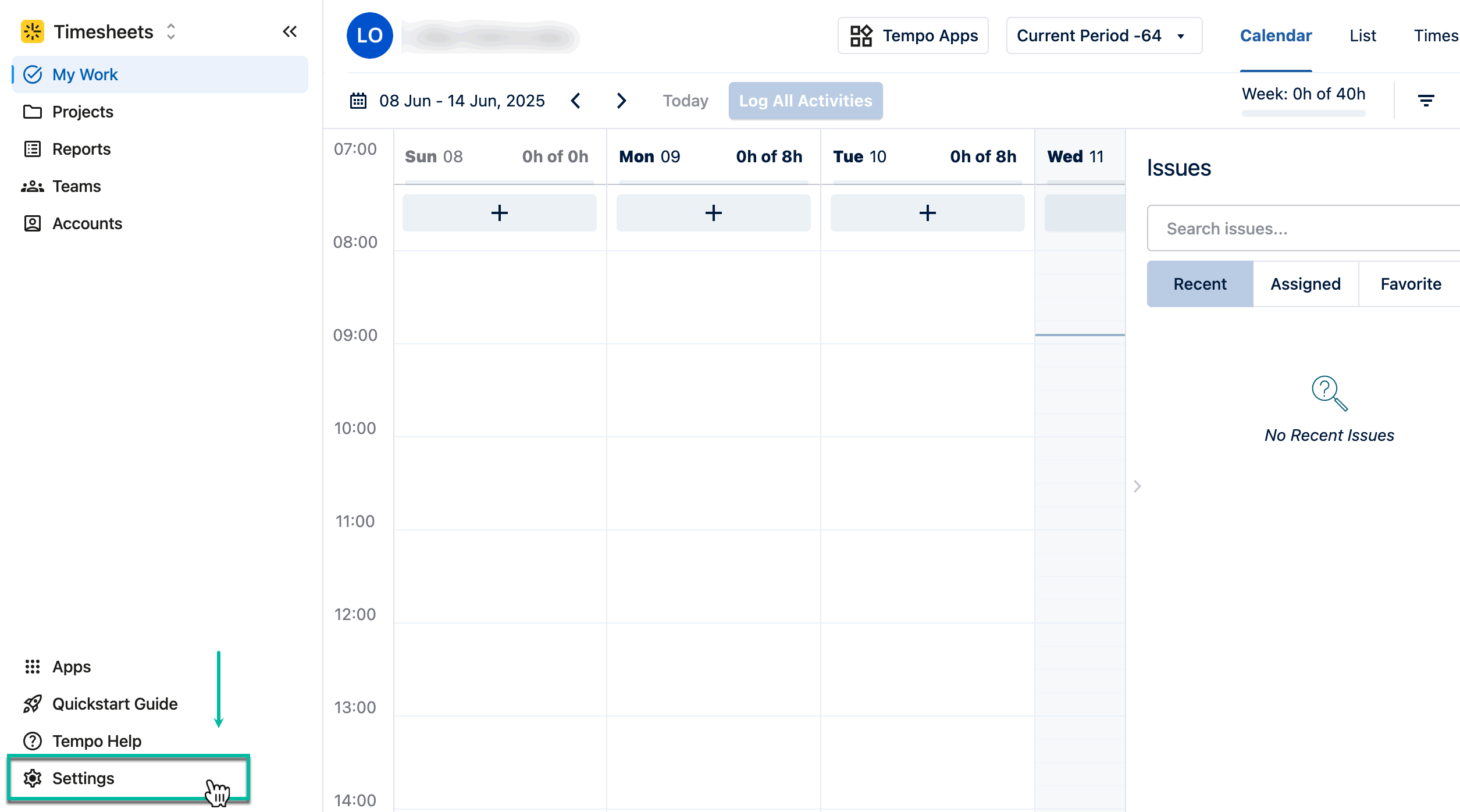Add a worklog on Monday using the plus
The width and height of the screenshot is (1460, 812).
coord(713,212)
